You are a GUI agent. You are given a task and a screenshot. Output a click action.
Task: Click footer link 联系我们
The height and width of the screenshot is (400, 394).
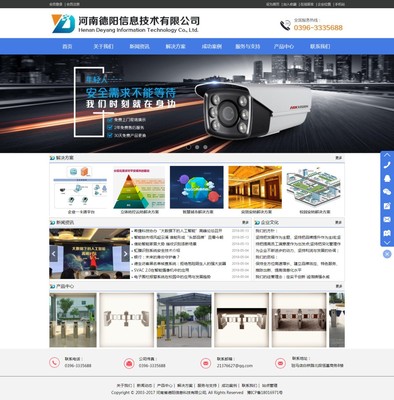(249, 386)
